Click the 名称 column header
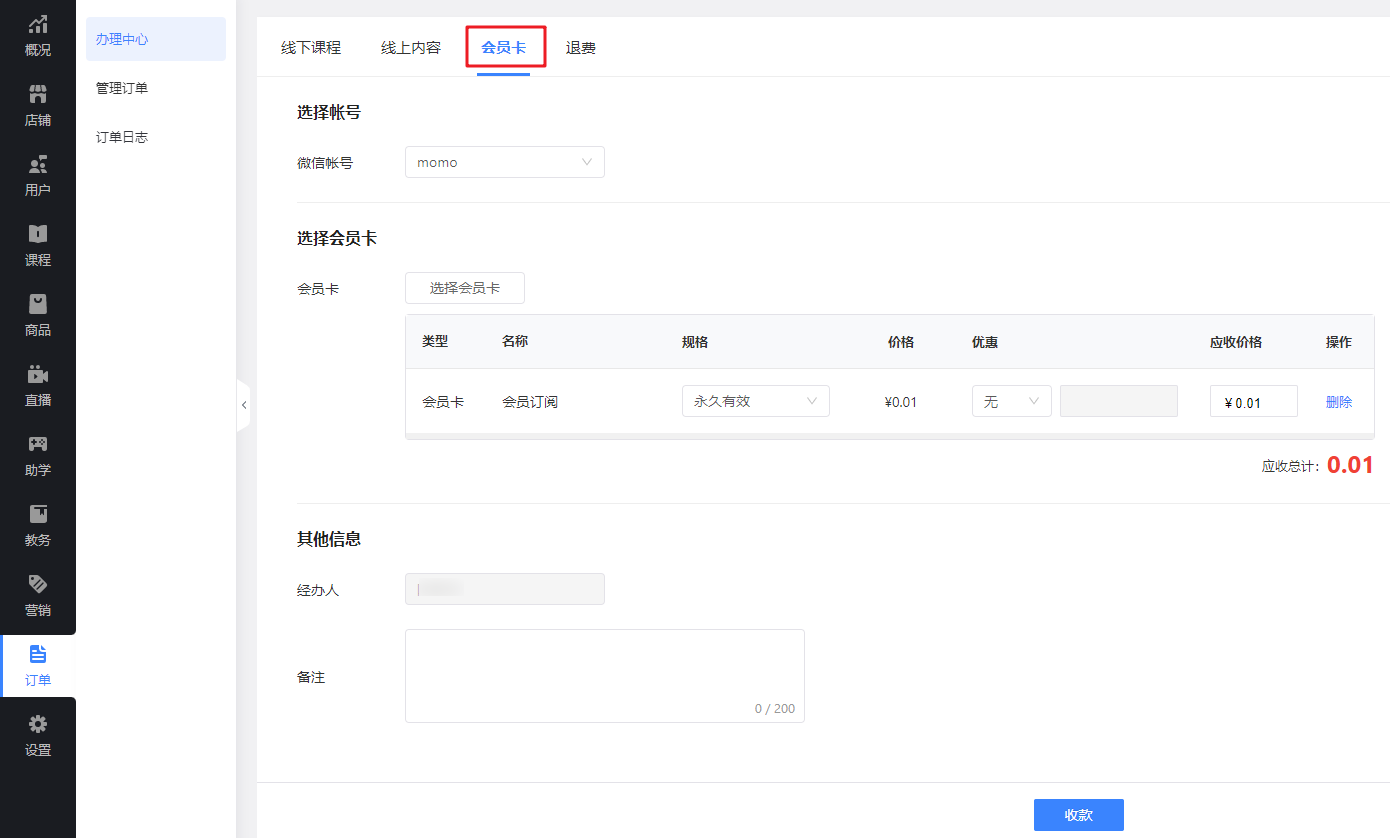 pyautogui.click(x=515, y=342)
